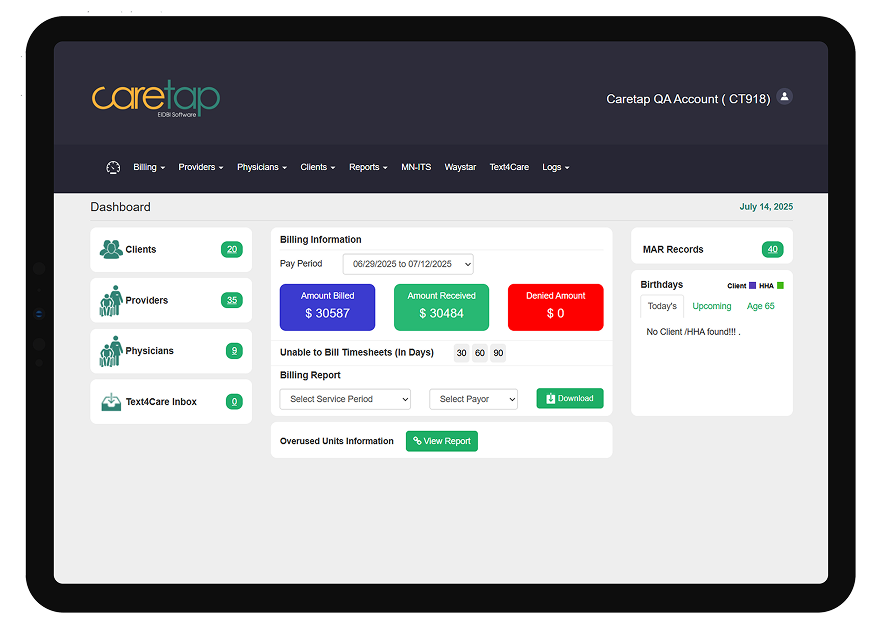Click the user profile avatar icon
Viewport: 877px width, 638px height.
click(785, 97)
